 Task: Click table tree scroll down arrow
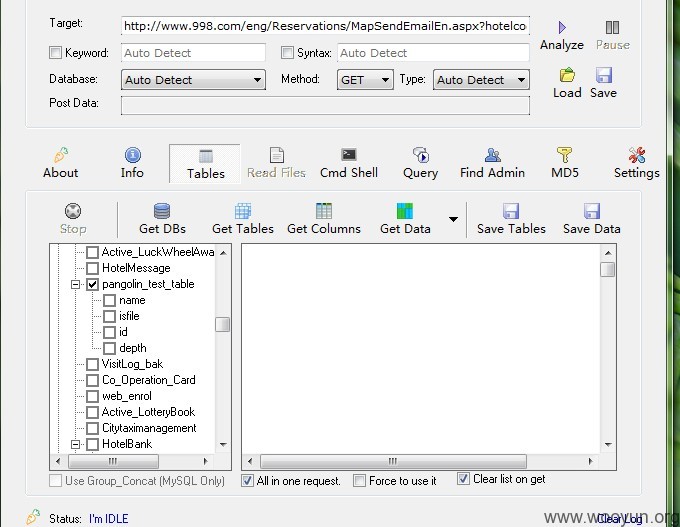pos(223,444)
